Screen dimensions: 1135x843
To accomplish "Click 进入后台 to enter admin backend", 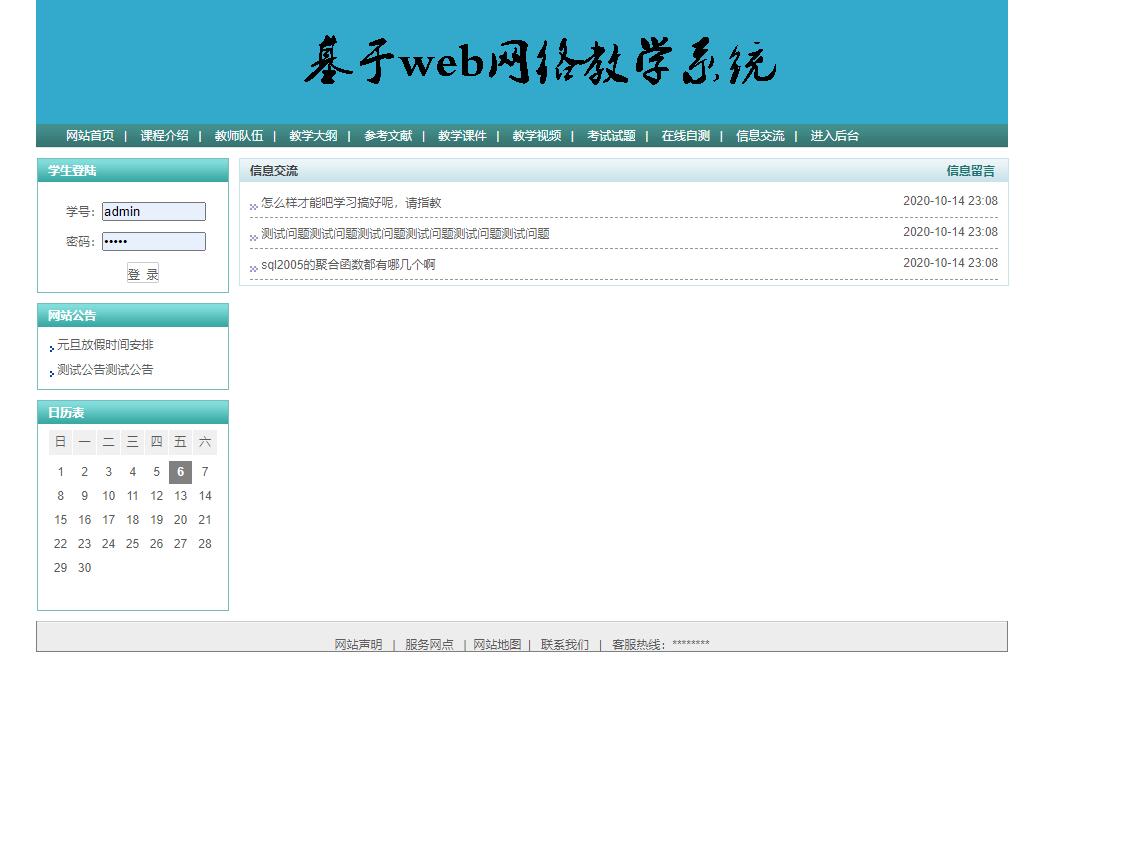I will 833,135.
